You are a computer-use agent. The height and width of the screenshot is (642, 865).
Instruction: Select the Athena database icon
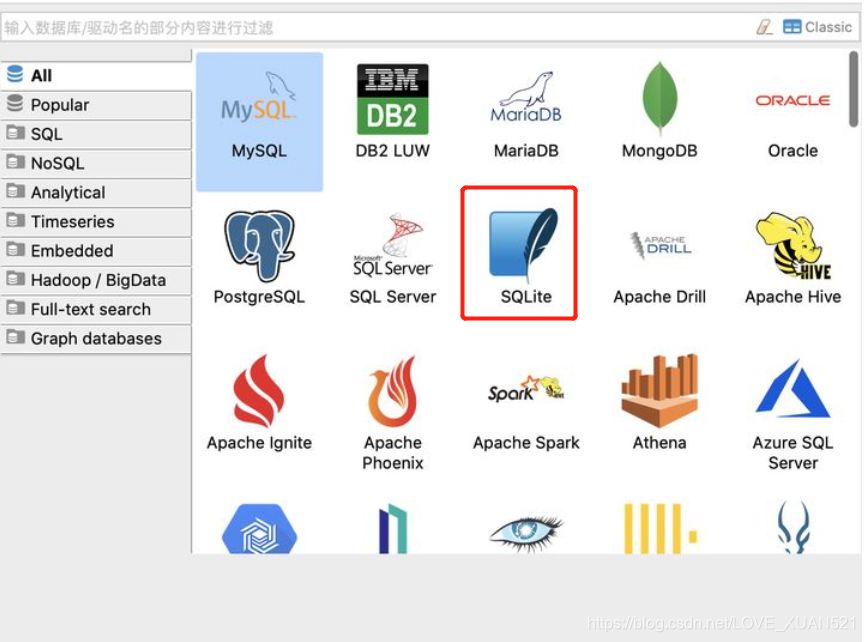659,403
